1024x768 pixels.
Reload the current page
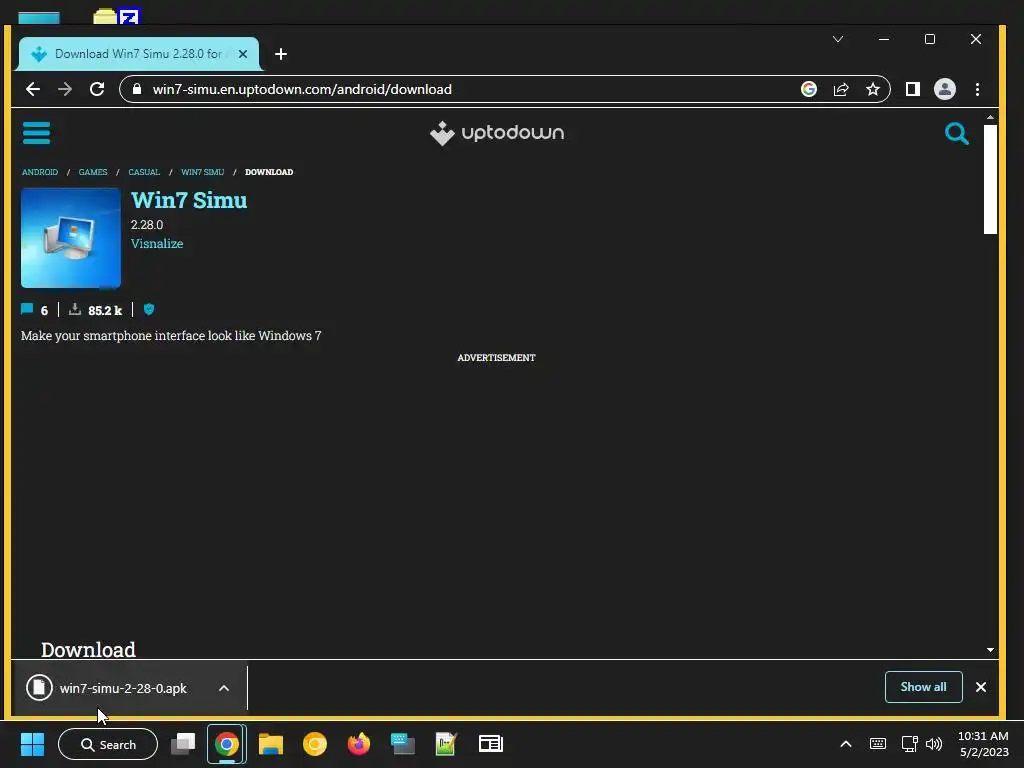pyautogui.click(x=97, y=89)
